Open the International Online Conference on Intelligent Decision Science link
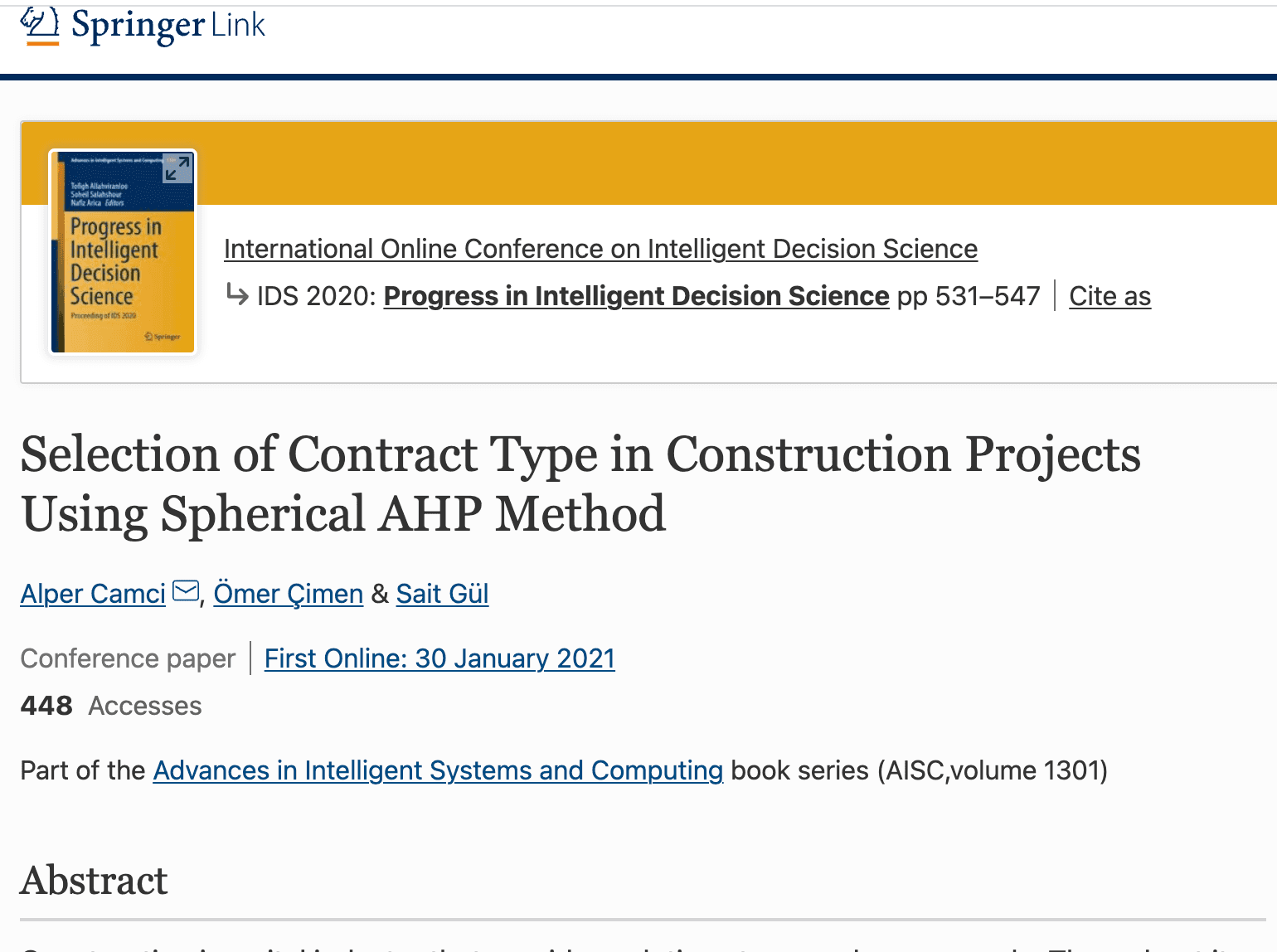This screenshot has width=1277, height=952. tap(600, 248)
